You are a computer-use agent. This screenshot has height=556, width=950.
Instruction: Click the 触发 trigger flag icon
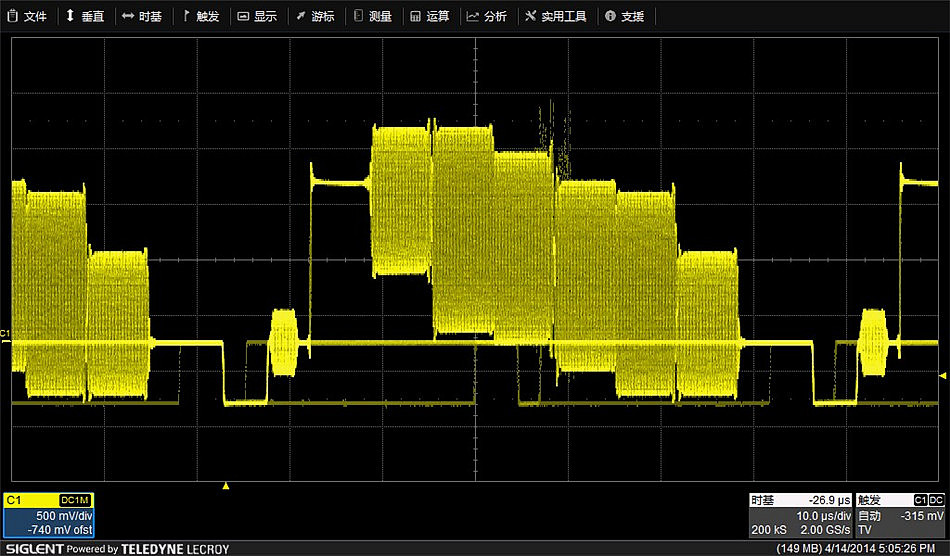[x=186, y=16]
